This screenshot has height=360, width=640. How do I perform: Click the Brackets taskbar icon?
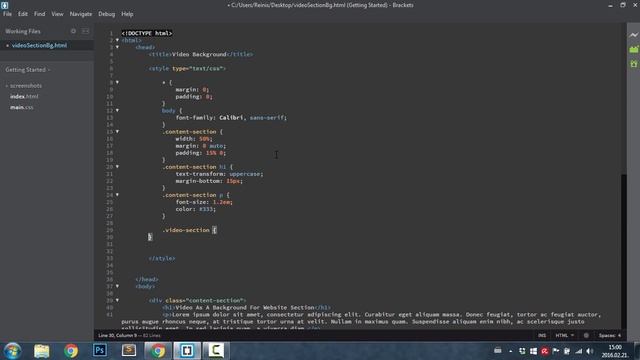click(187, 351)
